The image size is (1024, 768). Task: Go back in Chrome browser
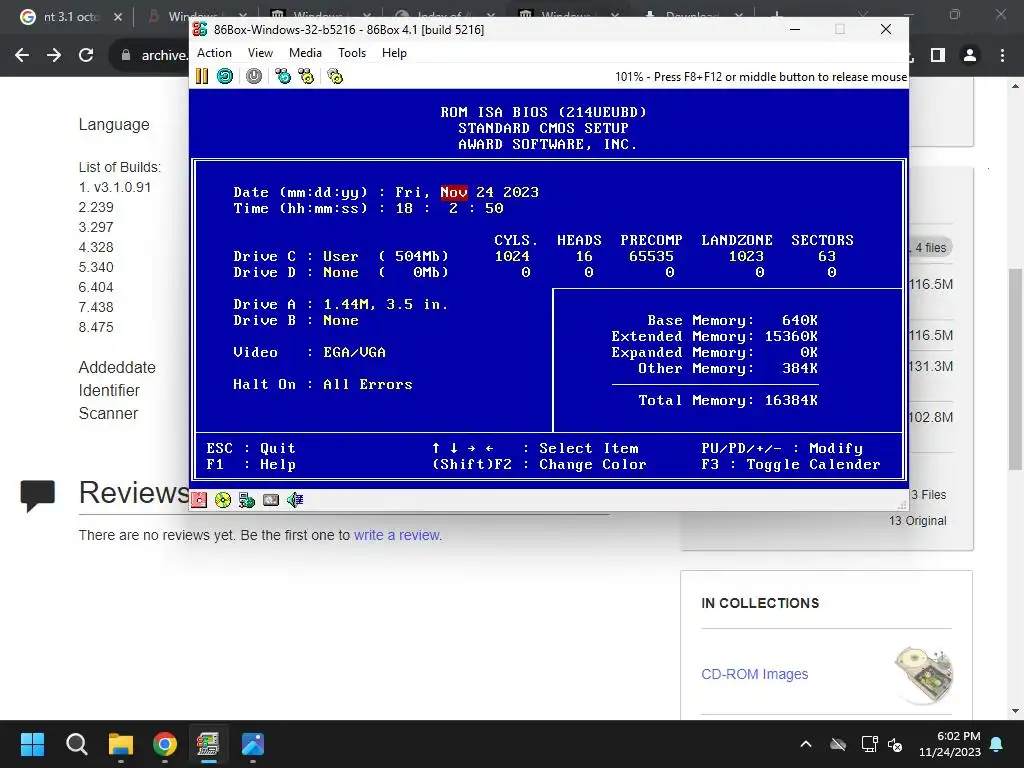click(22, 56)
